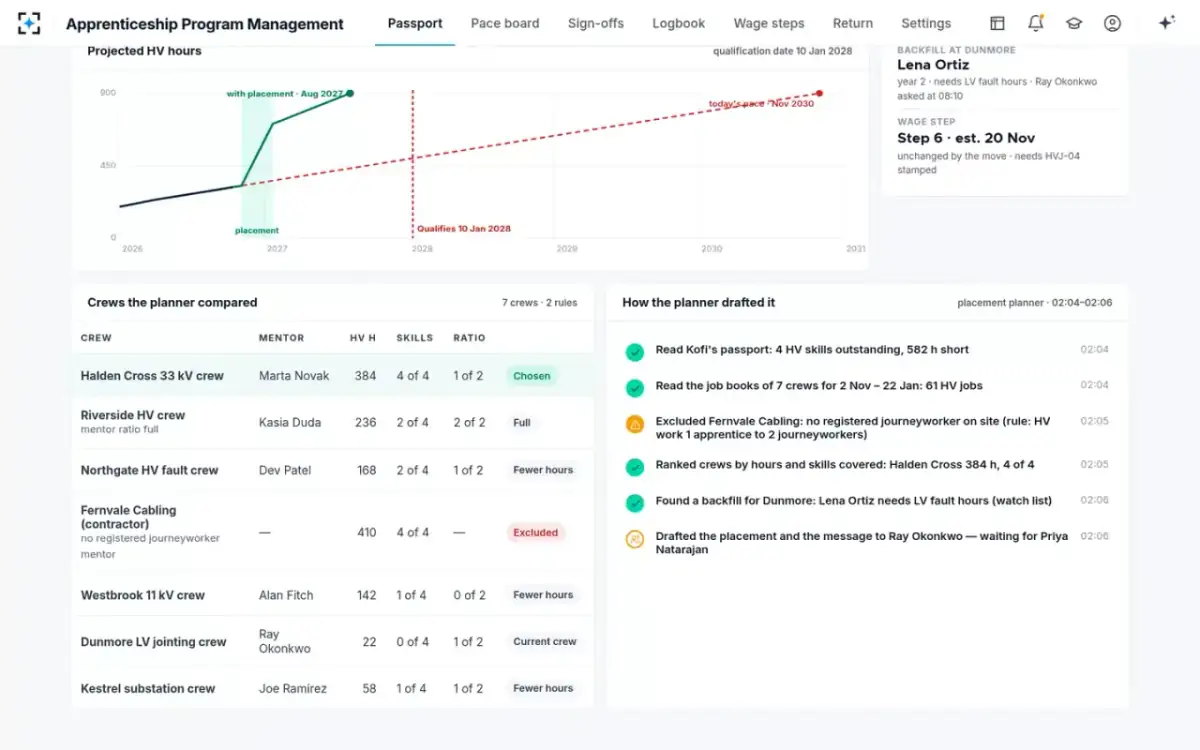The height and width of the screenshot is (750, 1200).
Task: Click the green check beside Read Kofi's passport
Action: (634, 352)
